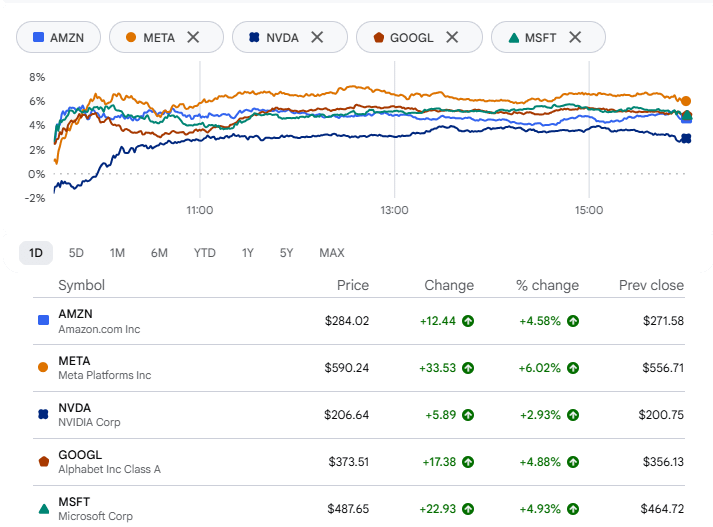Image resolution: width=713 pixels, height=527 pixels.
Task: Switch chart to 1Y range
Action: 247,253
